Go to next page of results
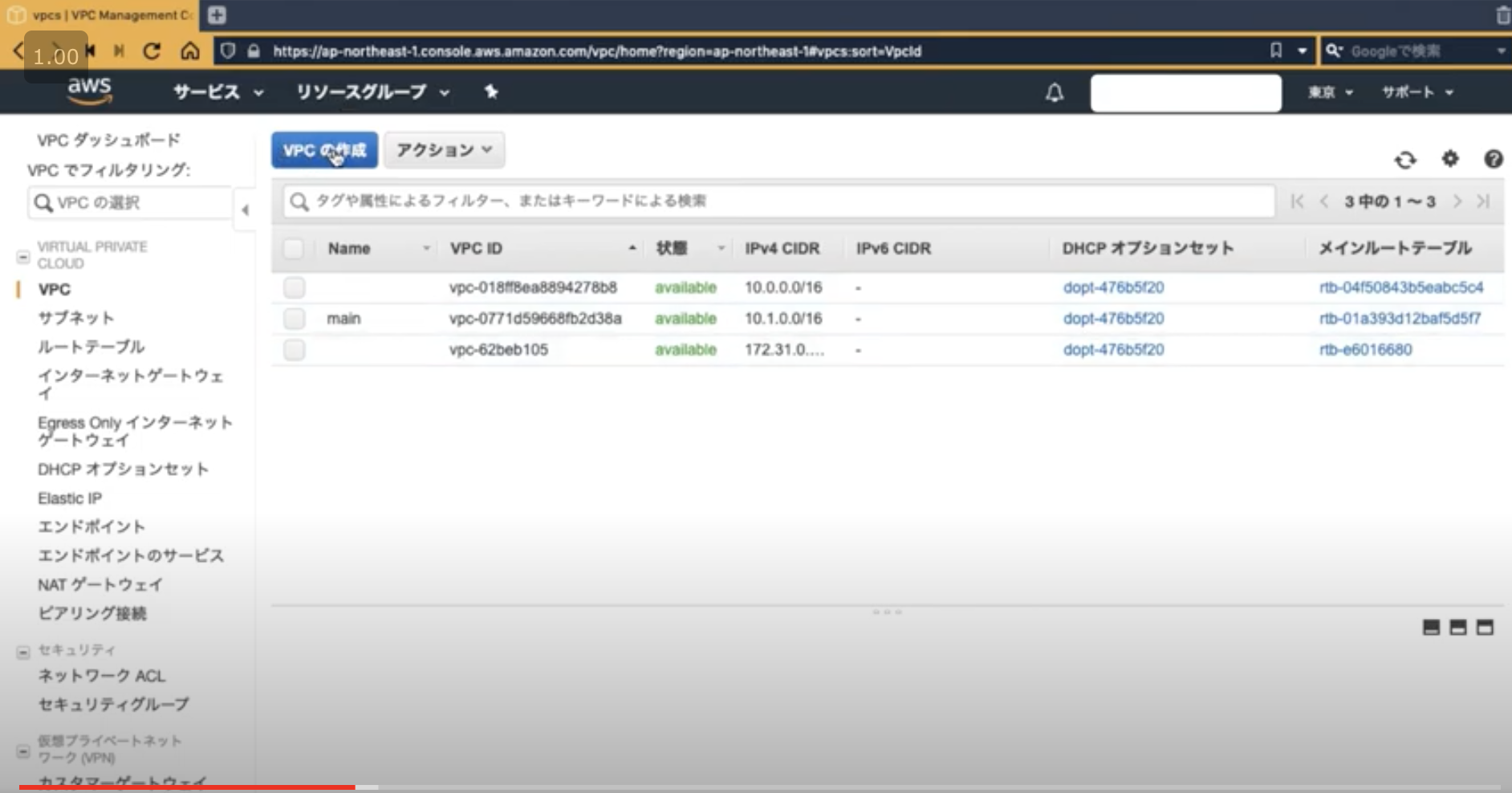This screenshot has height=793, width=1512. click(1457, 201)
